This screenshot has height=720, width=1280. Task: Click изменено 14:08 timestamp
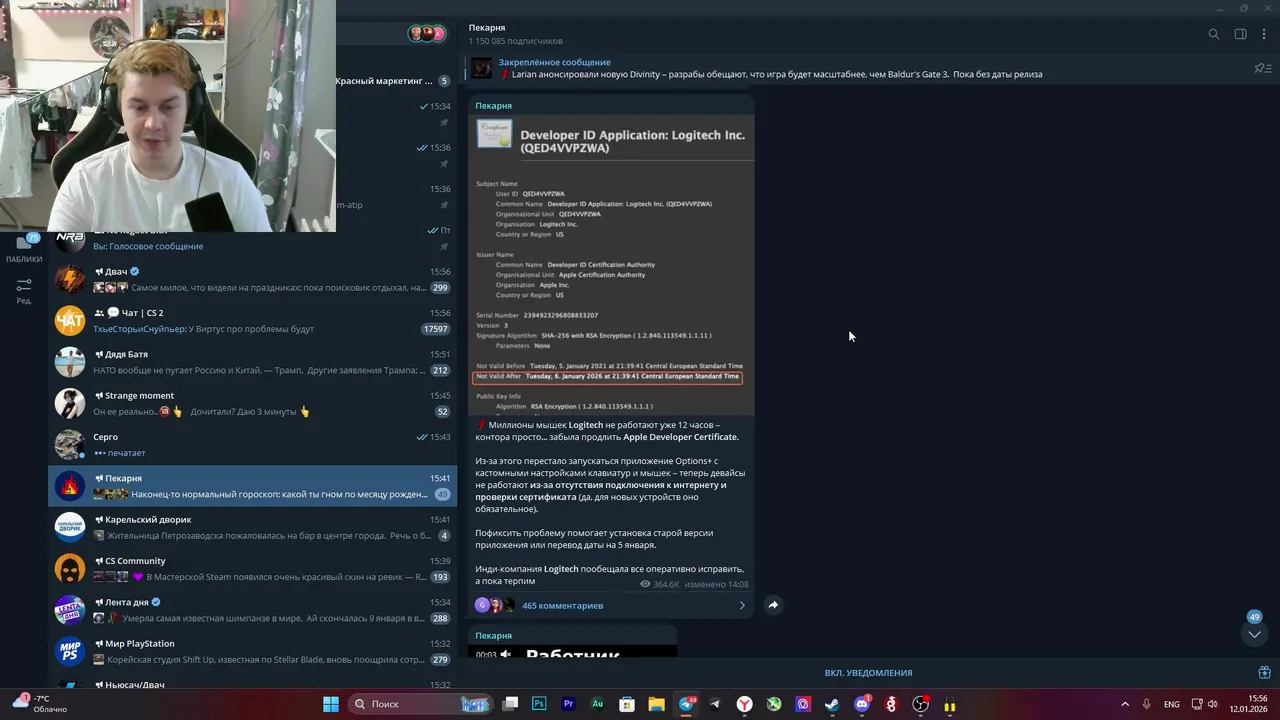[716, 584]
